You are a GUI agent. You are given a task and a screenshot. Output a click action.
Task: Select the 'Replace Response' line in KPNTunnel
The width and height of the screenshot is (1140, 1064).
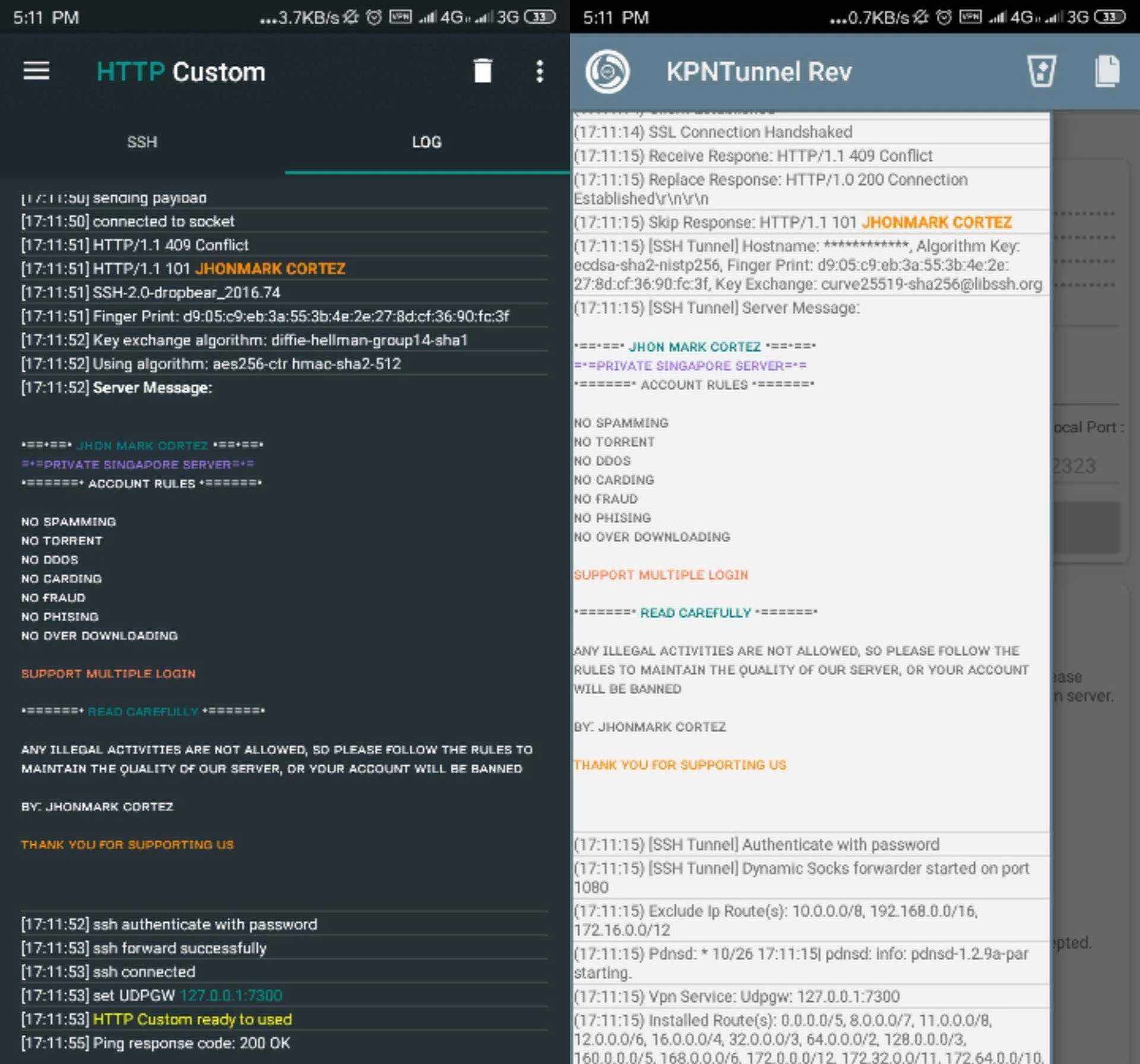click(810, 189)
